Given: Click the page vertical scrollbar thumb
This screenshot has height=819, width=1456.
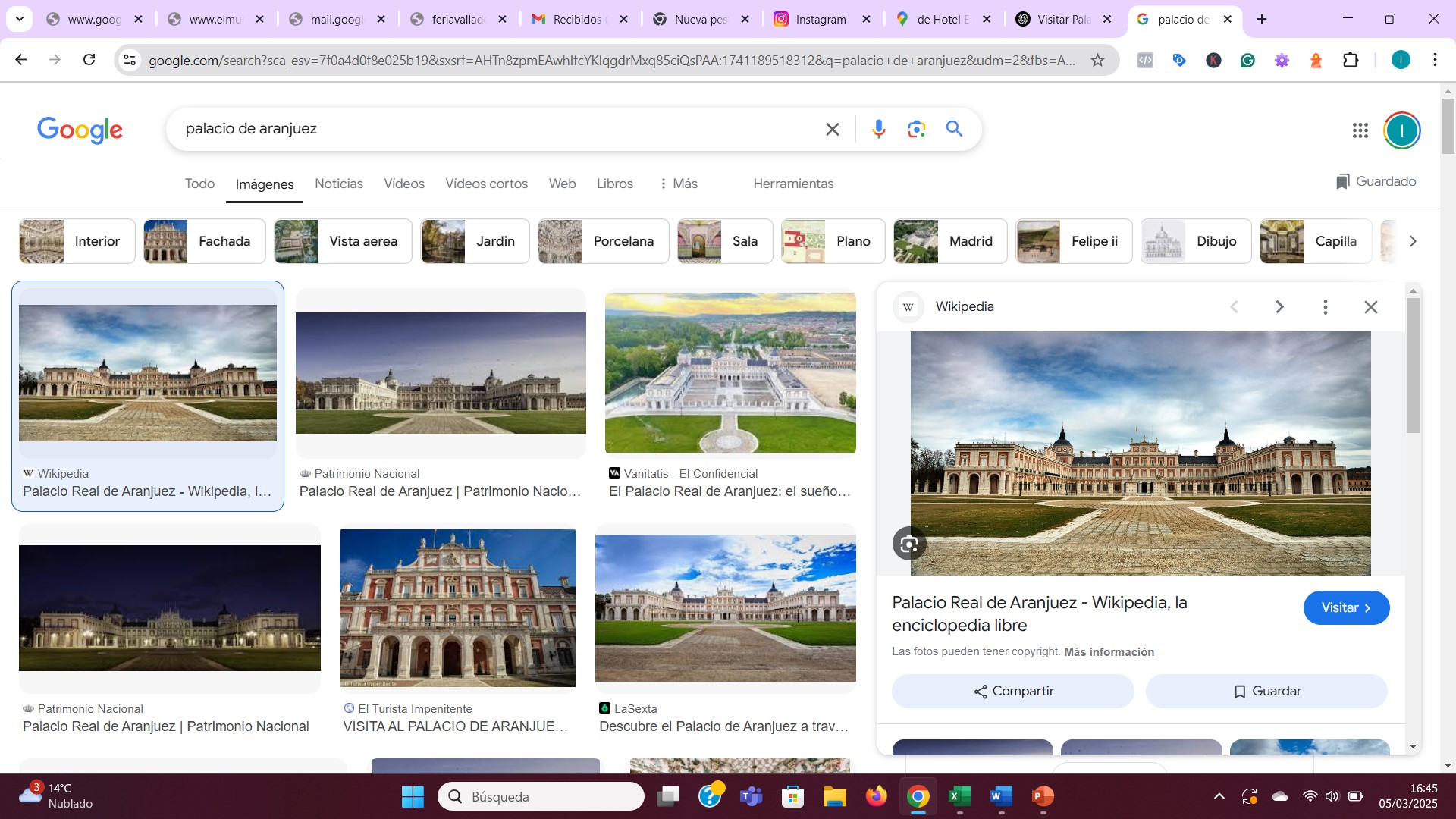Looking at the screenshot, I should point(1448,125).
